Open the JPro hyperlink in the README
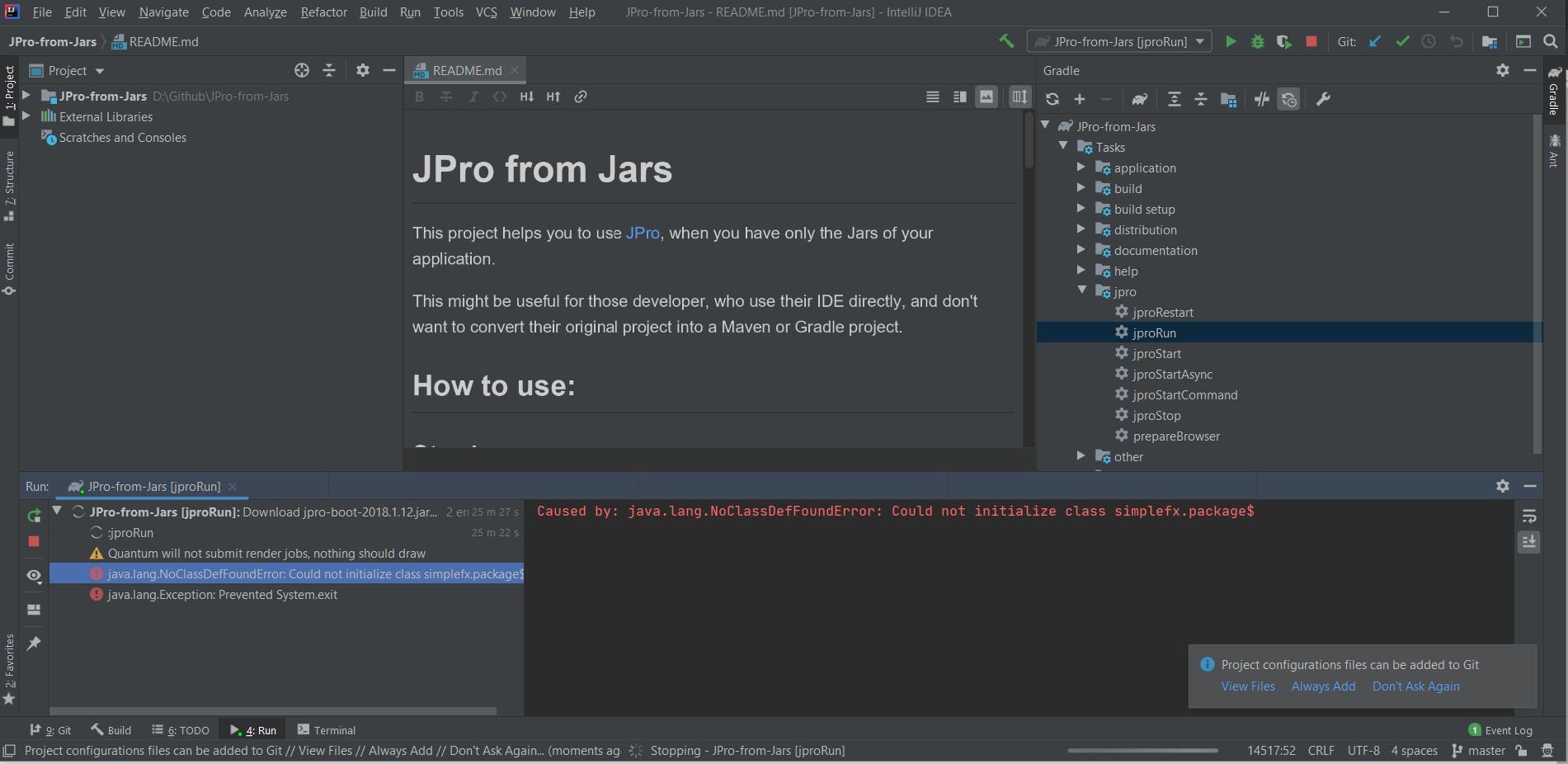This screenshot has width=1568, height=764. click(643, 233)
